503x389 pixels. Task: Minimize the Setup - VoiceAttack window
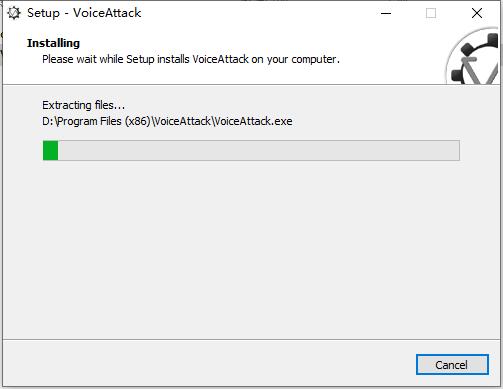386,13
